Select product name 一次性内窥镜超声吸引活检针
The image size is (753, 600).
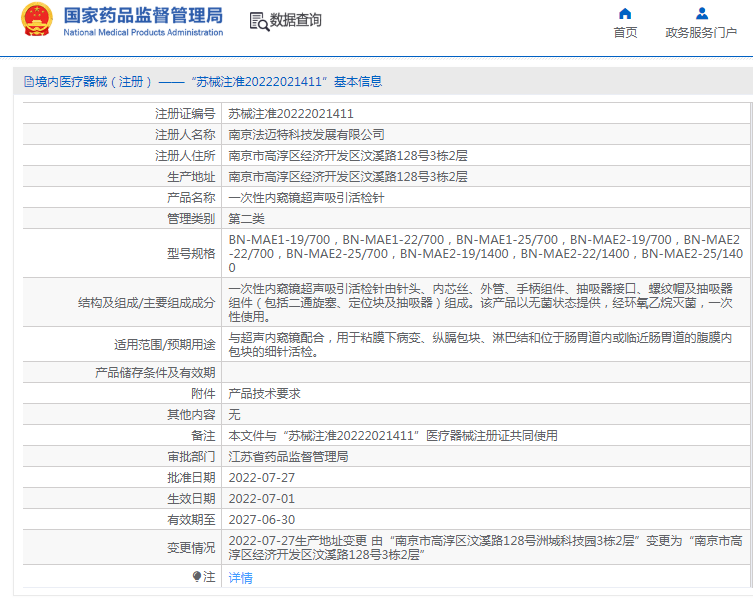(306, 197)
